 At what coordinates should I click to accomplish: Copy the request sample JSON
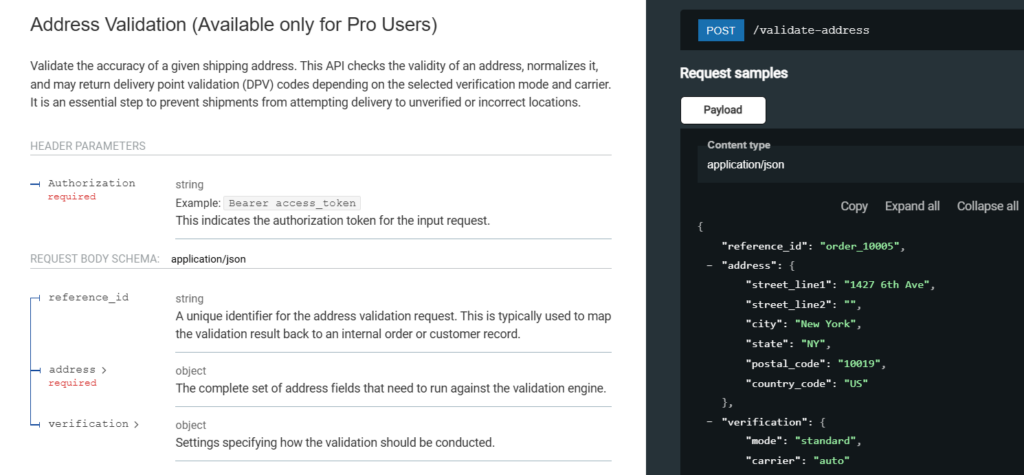click(854, 206)
